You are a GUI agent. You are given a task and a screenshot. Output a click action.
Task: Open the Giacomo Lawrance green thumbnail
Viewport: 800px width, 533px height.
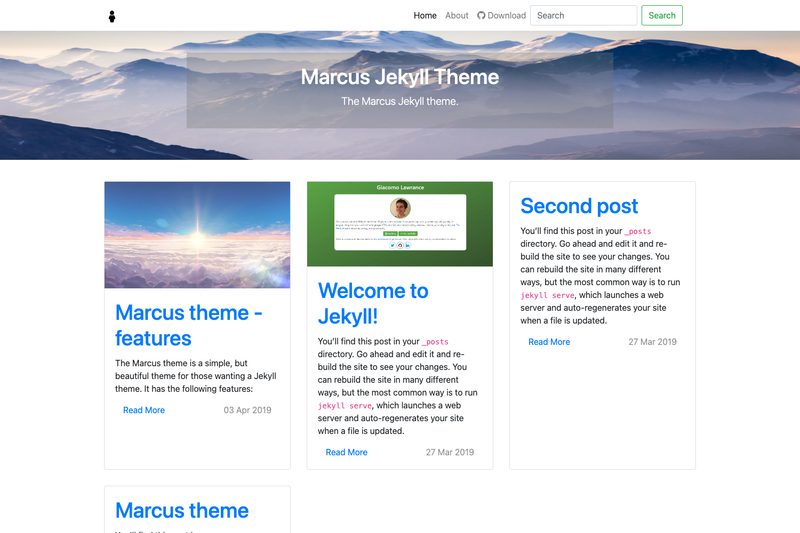(400, 224)
